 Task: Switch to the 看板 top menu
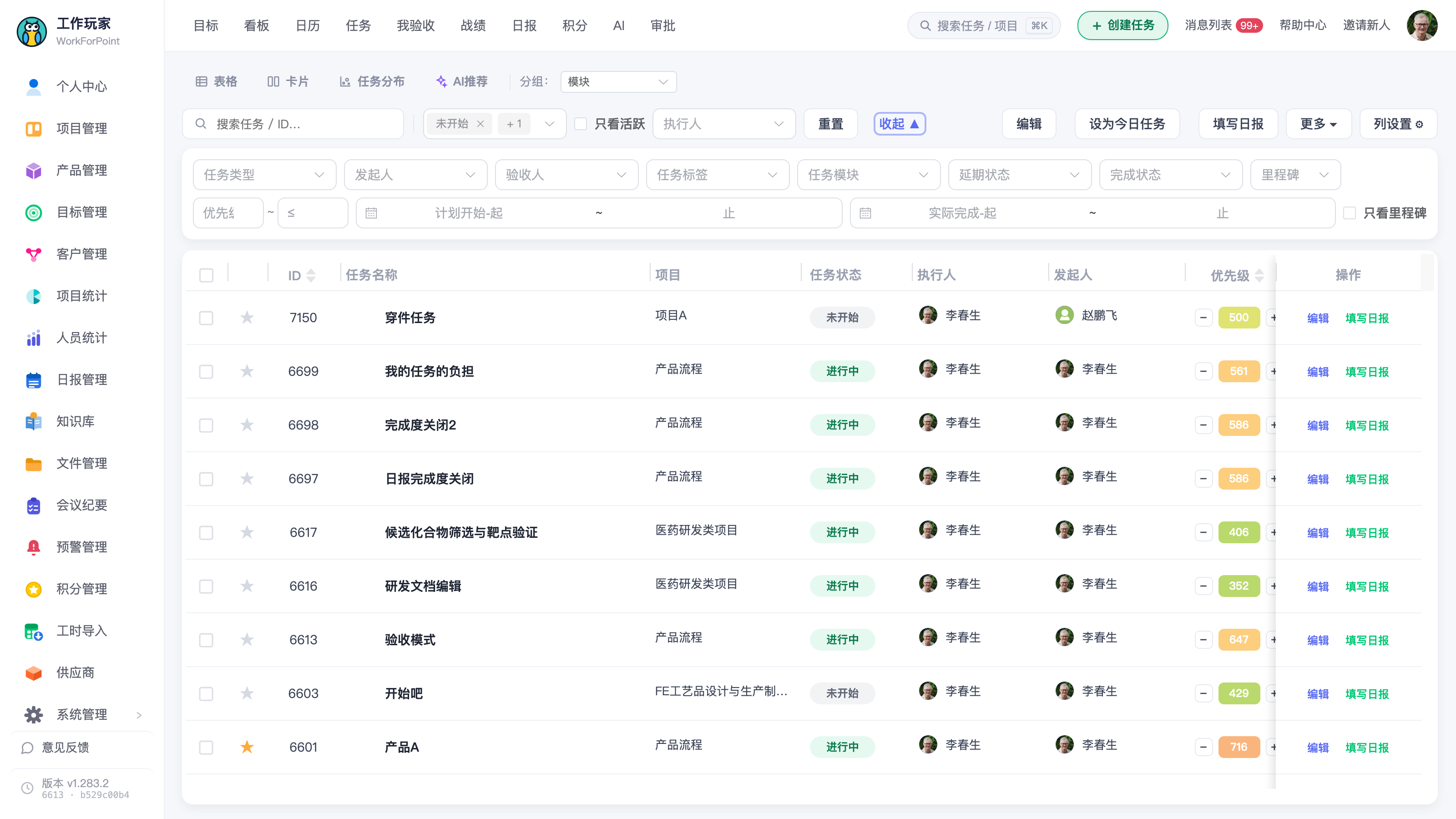tap(257, 25)
